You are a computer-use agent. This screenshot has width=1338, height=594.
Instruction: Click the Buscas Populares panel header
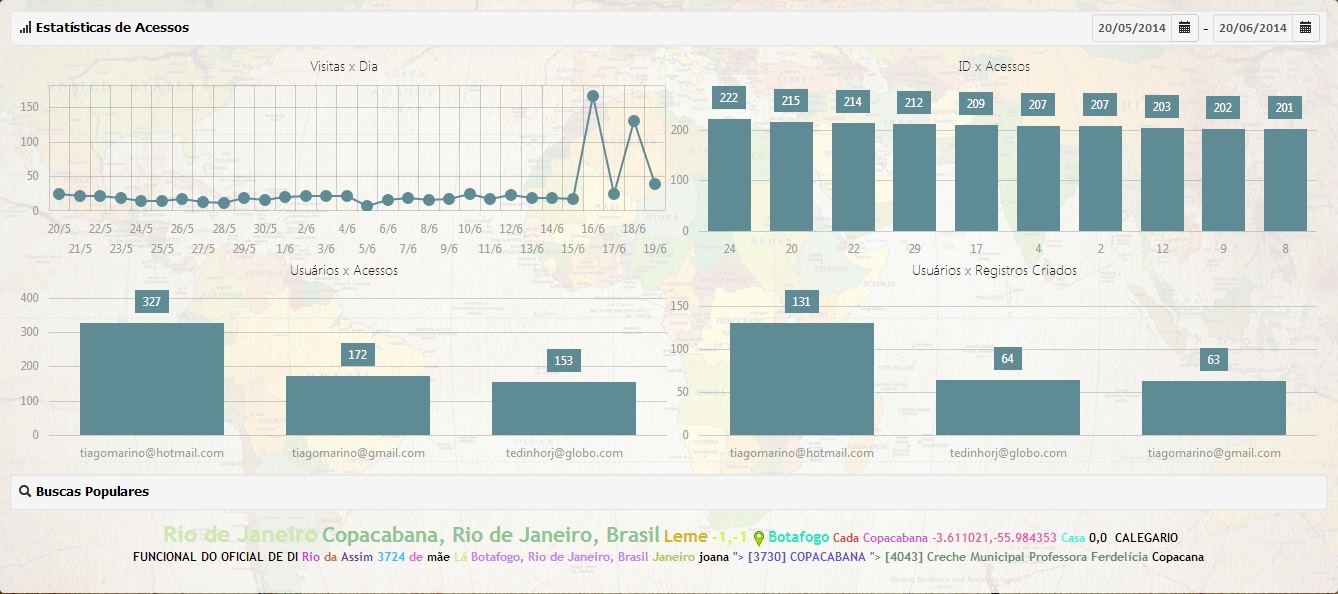point(668,492)
